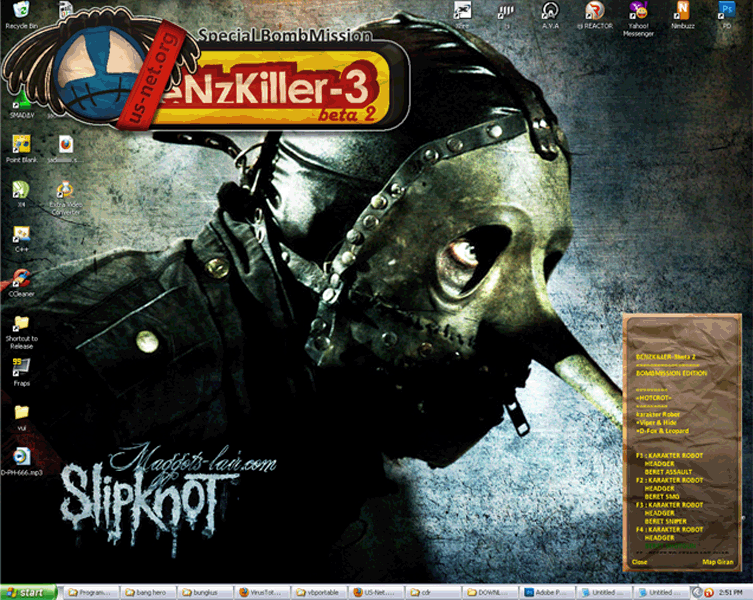Switch to the cdr taskbar folder
This screenshot has width=753, height=600.
tap(433, 593)
